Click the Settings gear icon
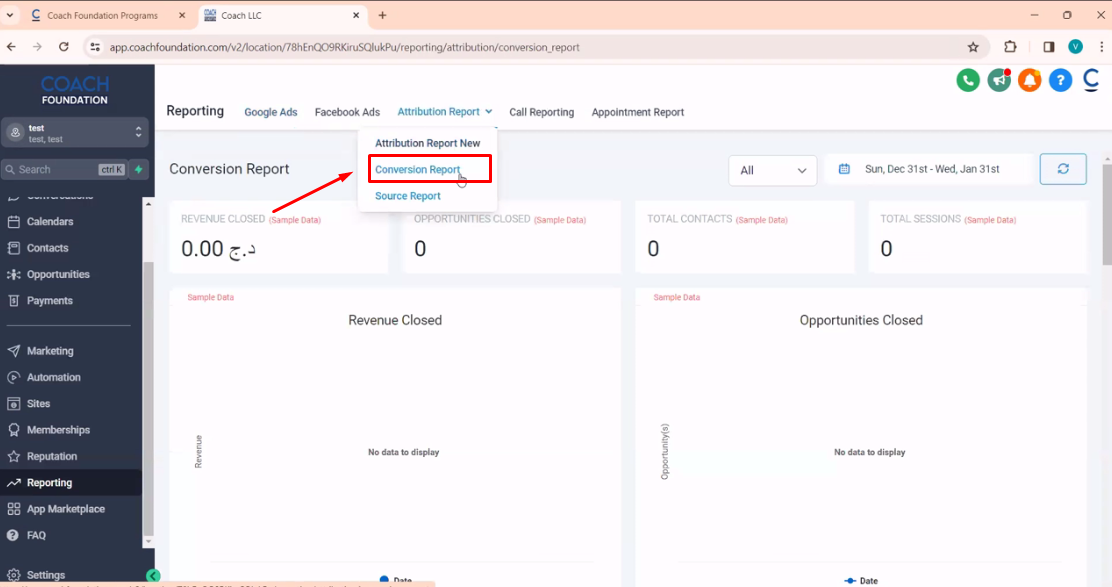Image resolution: width=1112 pixels, height=587 pixels. click(x=13, y=575)
